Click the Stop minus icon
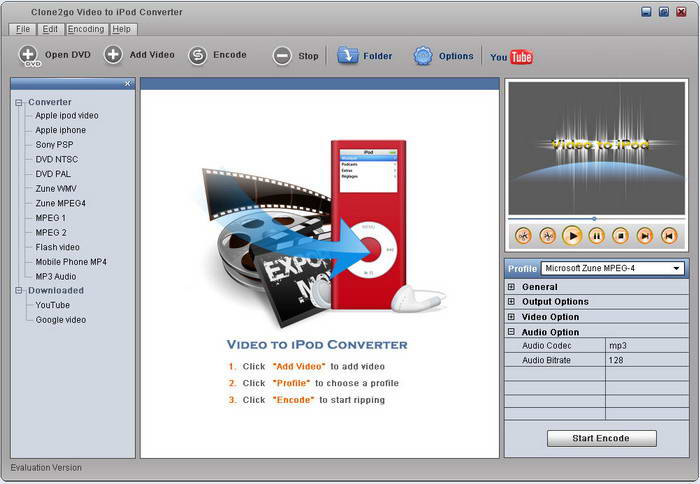700x484 pixels. click(x=282, y=56)
